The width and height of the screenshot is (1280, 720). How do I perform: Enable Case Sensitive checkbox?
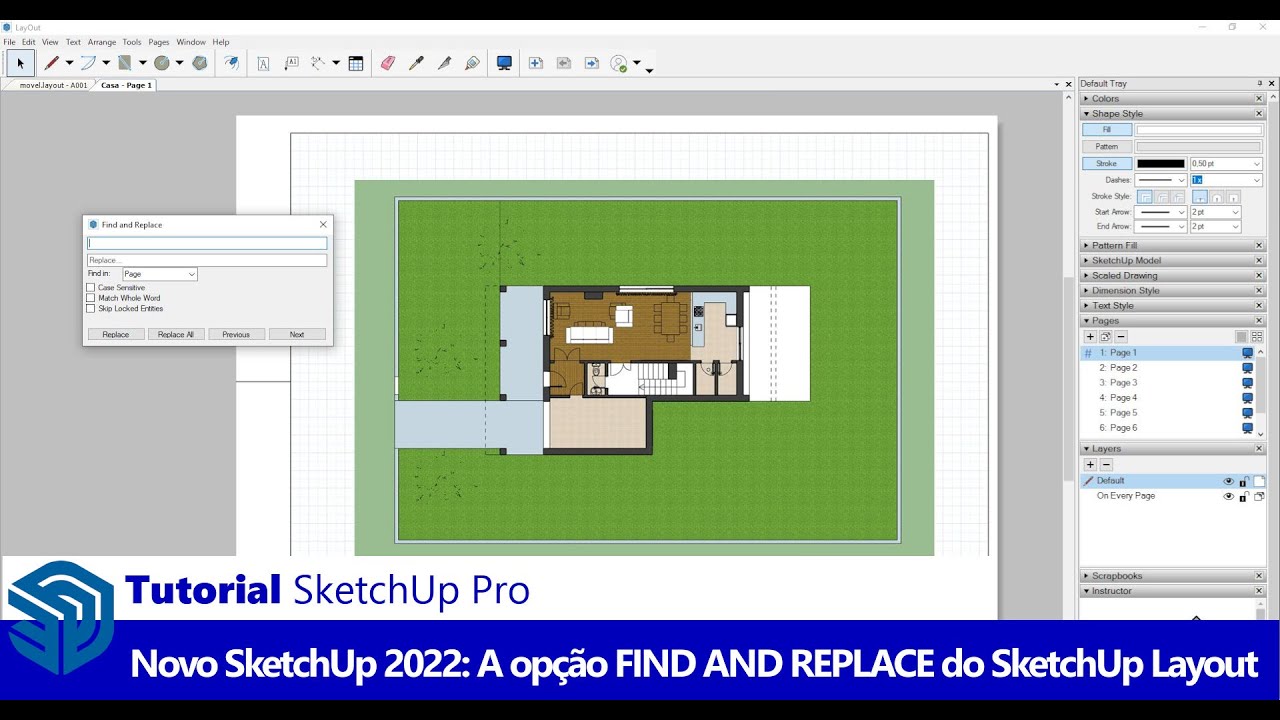click(91, 287)
